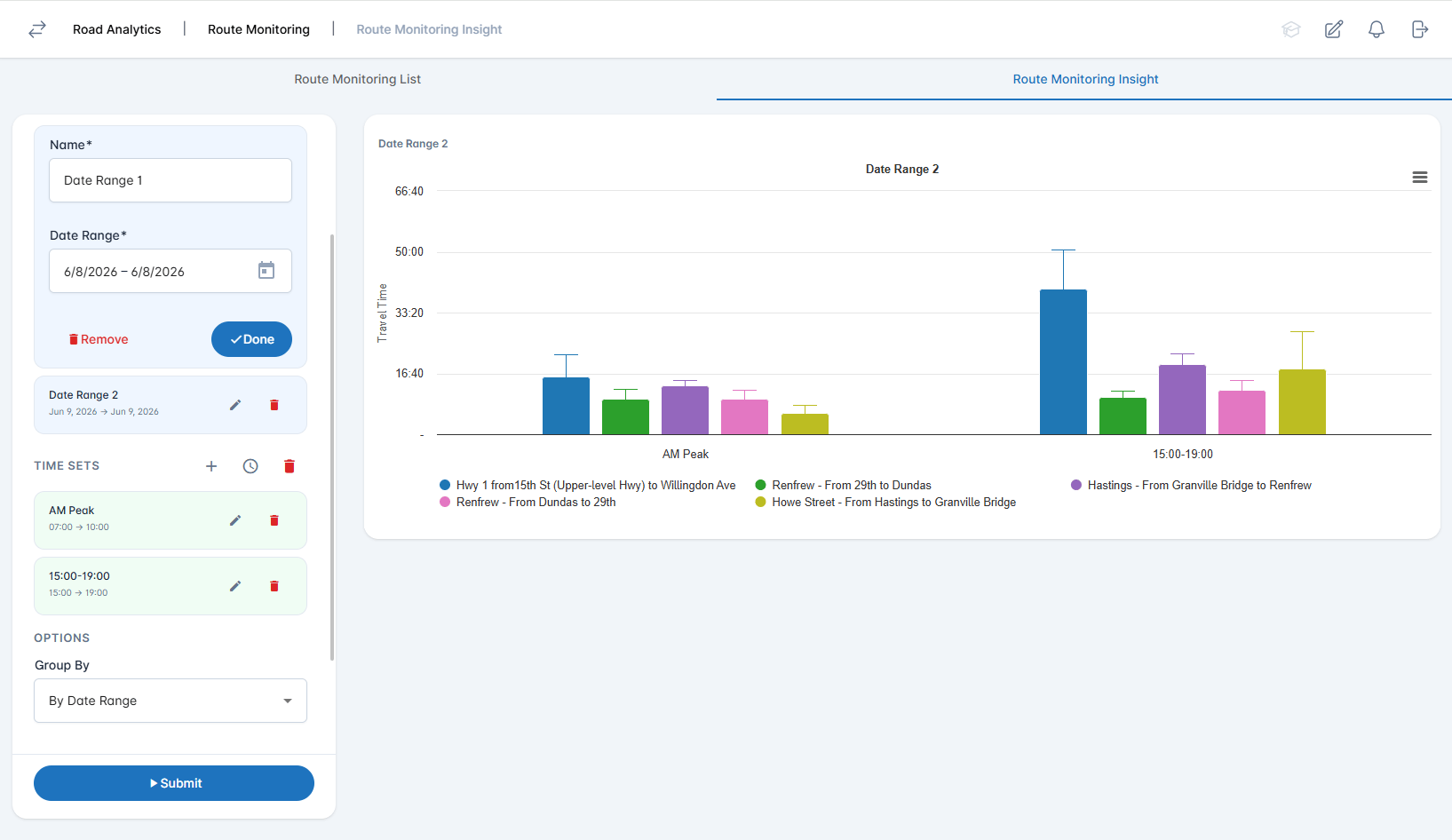Click the 07:00 → 10:00 time range text

(79, 527)
